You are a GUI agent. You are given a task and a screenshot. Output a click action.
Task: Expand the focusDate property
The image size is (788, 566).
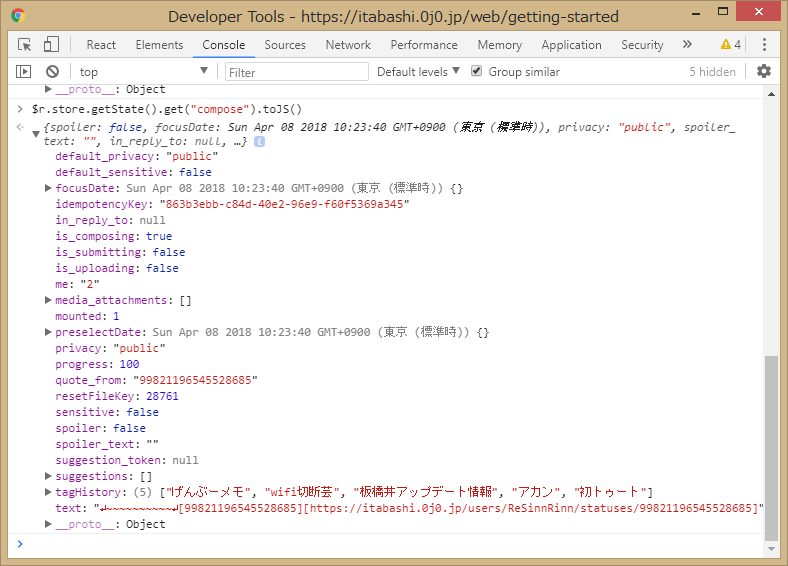[48, 188]
